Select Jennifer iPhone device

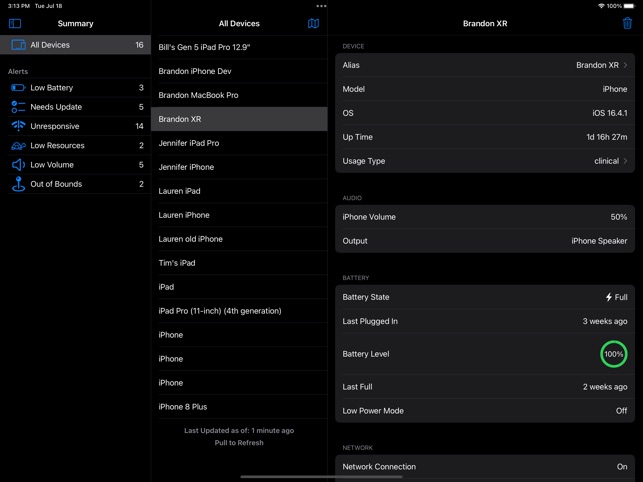click(x=239, y=167)
